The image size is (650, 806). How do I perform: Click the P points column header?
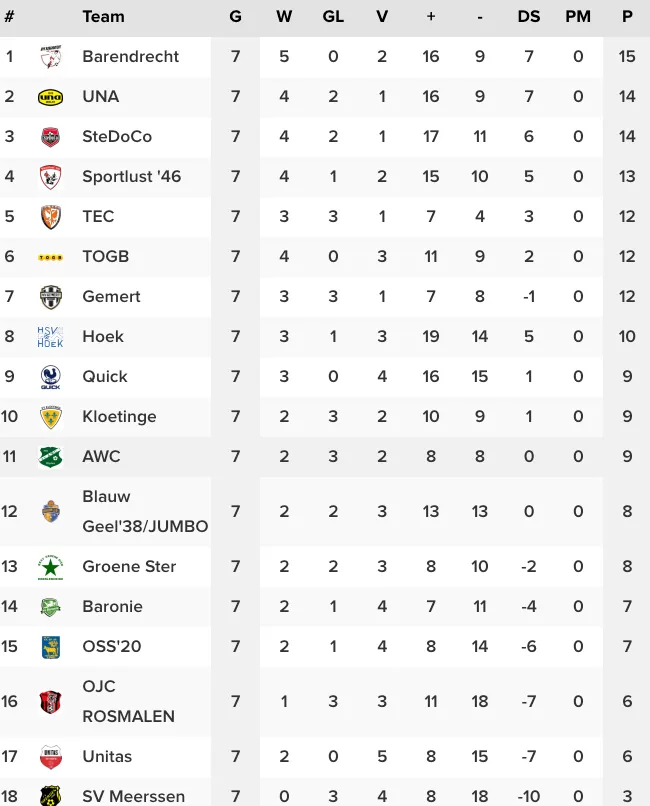[x=627, y=16]
